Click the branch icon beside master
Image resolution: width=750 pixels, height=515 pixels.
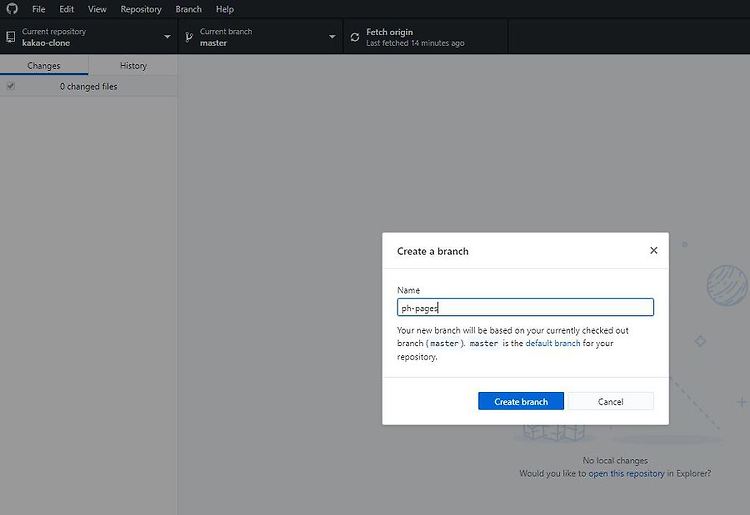click(189, 37)
